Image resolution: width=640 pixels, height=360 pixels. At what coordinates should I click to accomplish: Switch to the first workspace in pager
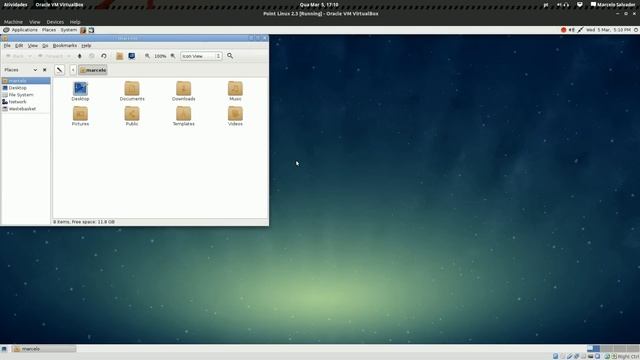593,349
